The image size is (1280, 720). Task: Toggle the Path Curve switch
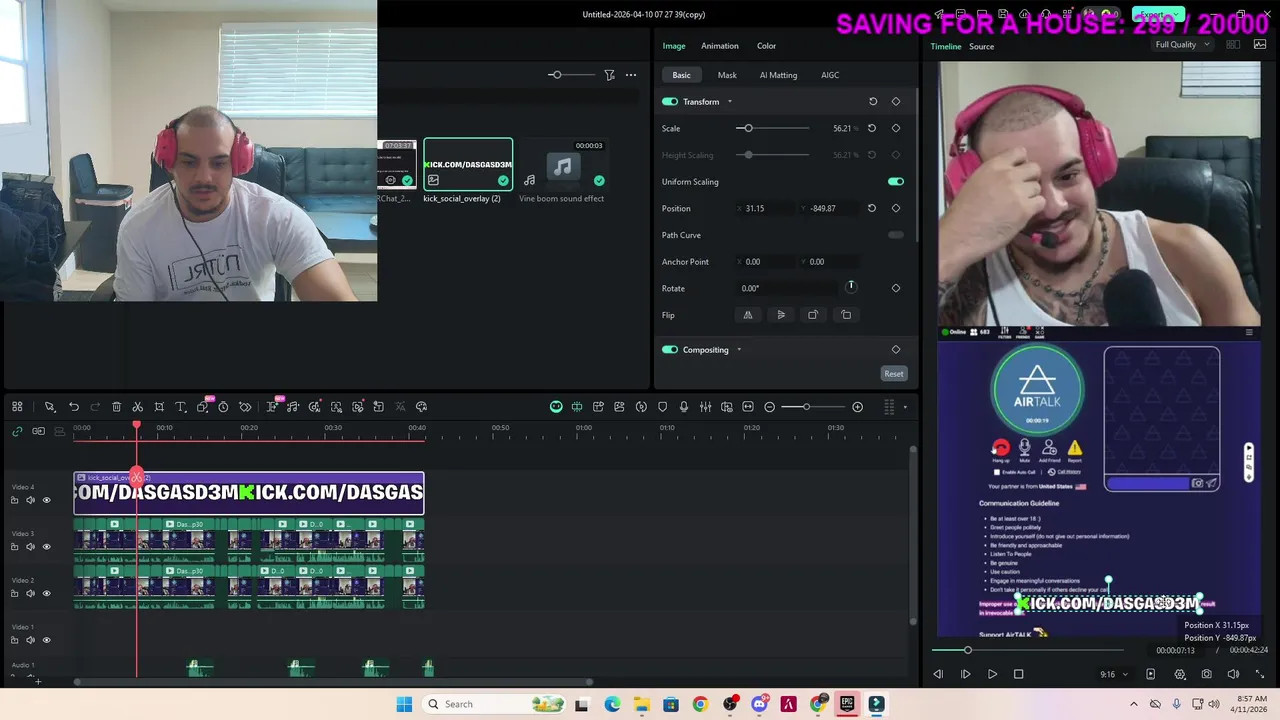[x=896, y=235]
